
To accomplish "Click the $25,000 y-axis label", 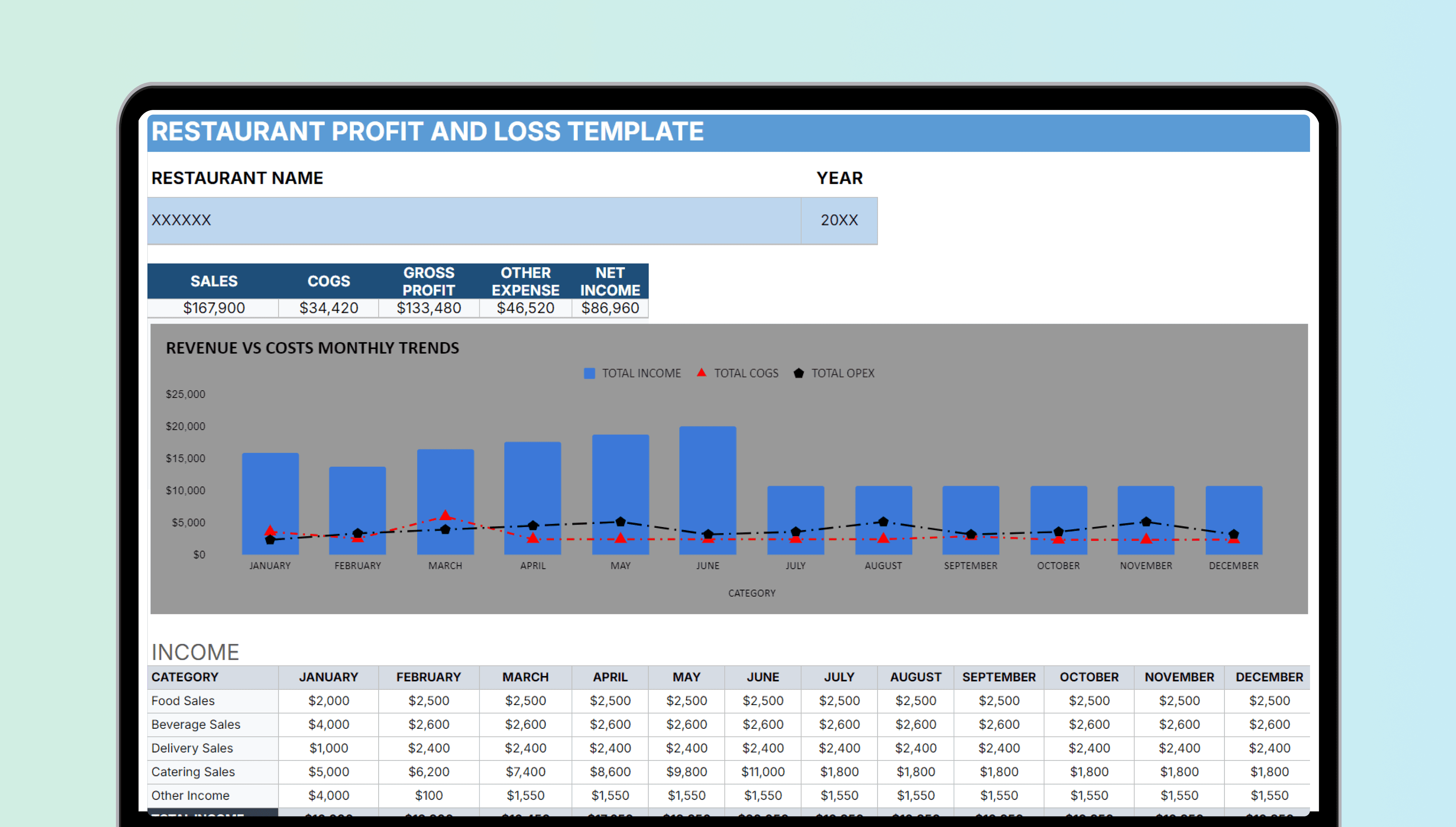I will (x=185, y=394).
